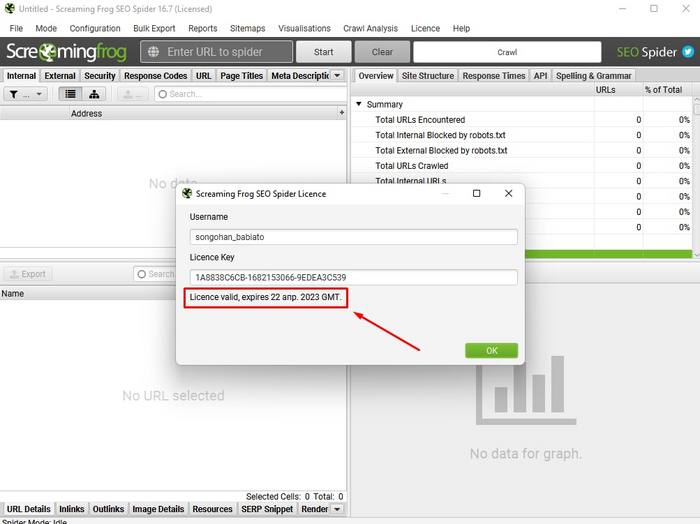Click the upper export upload icon
The height and width of the screenshot is (524, 700).
click(128, 94)
